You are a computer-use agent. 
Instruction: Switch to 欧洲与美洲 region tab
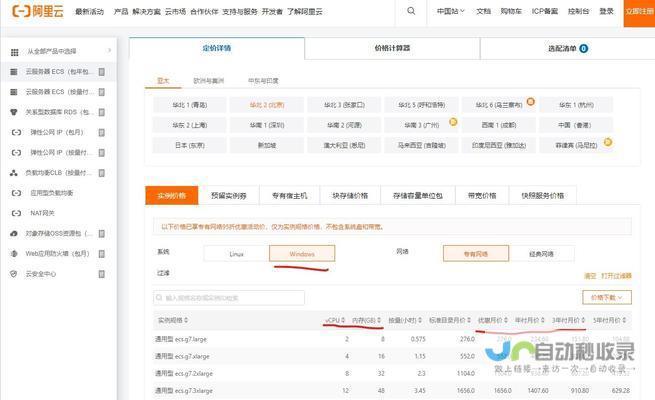pyautogui.click(x=208, y=81)
